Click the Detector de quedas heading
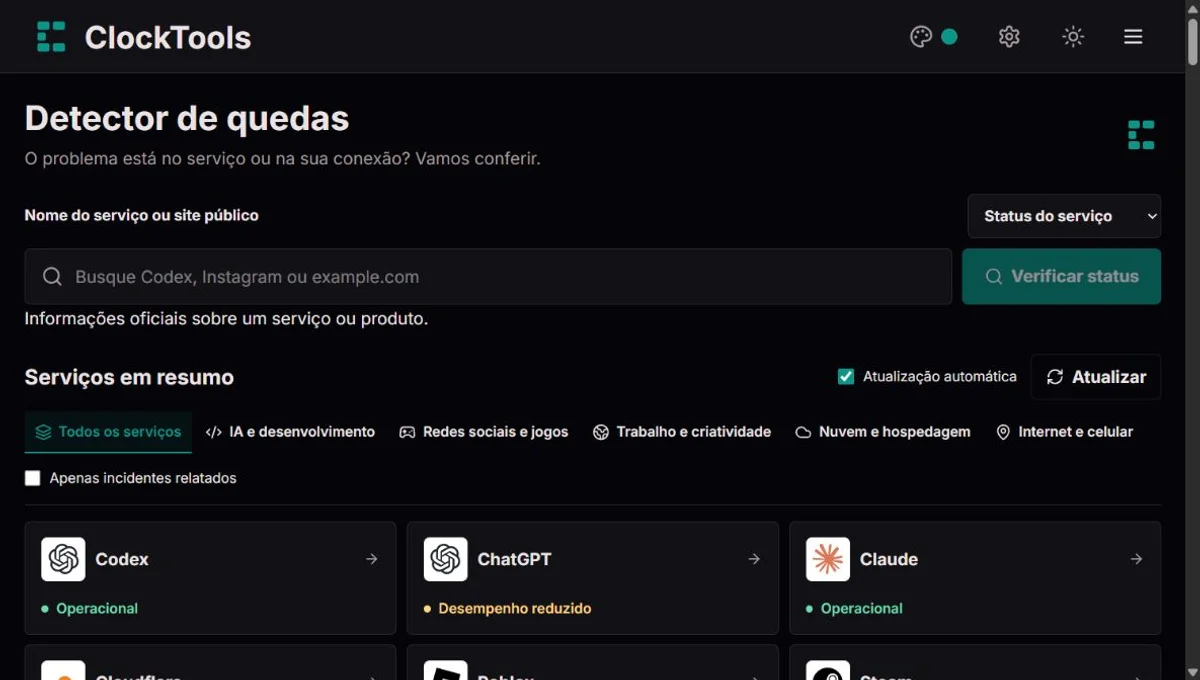This screenshot has height=680, width=1200. point(187,119)
